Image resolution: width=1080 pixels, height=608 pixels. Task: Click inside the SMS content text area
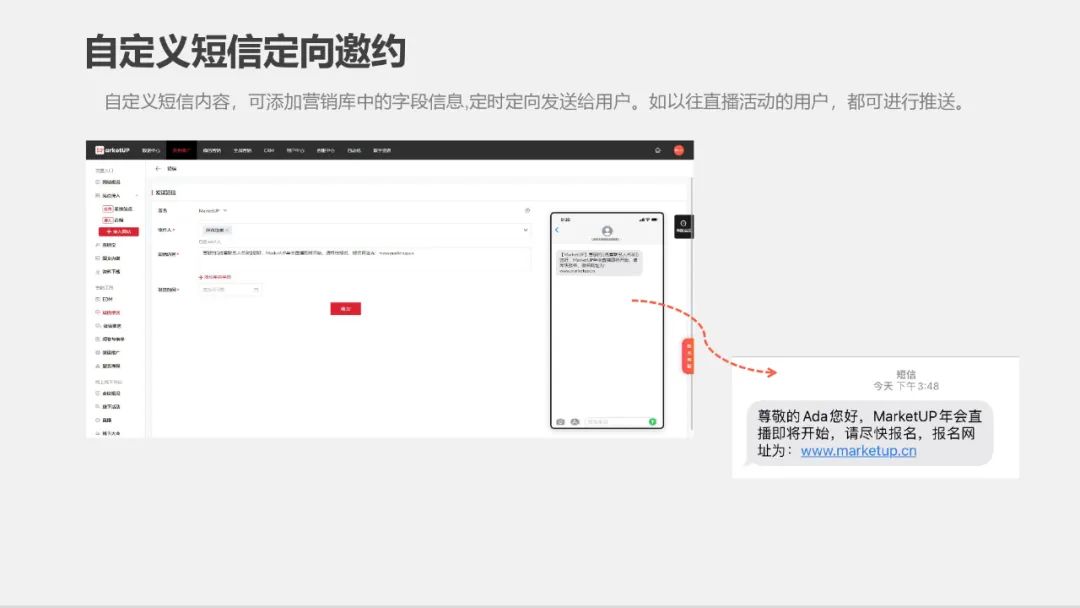pyautogui.click(x=364, y=260)
